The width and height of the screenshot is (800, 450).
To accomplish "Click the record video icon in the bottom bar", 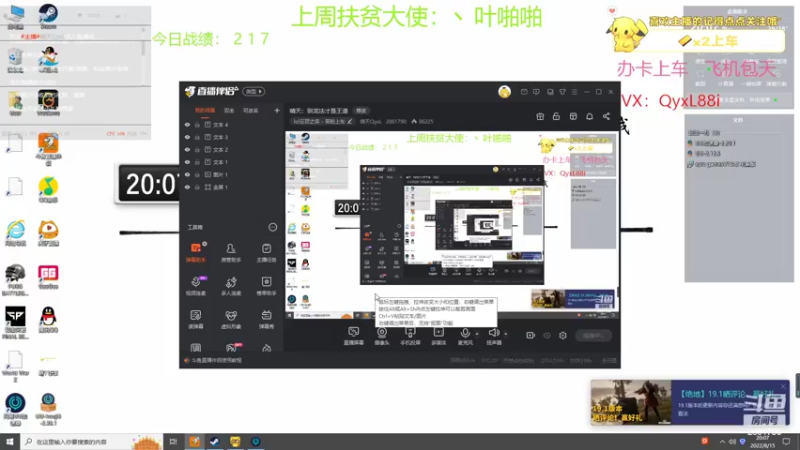I will click(x=531, y=335).
